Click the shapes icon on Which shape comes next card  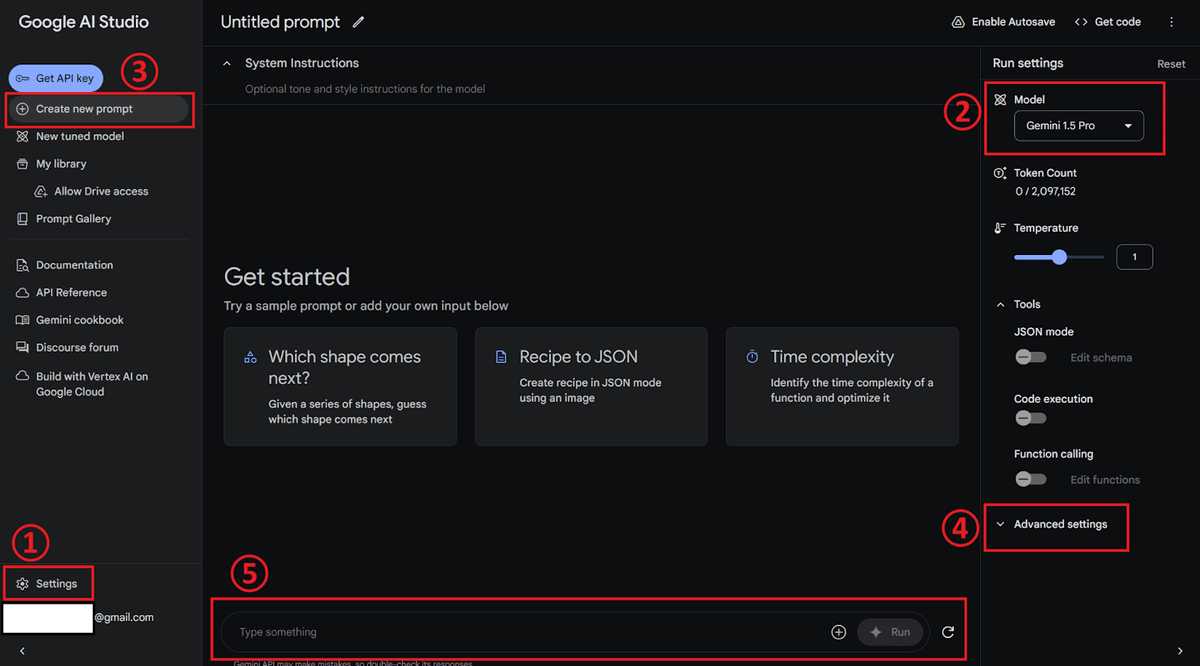click(x=251, y=357)
